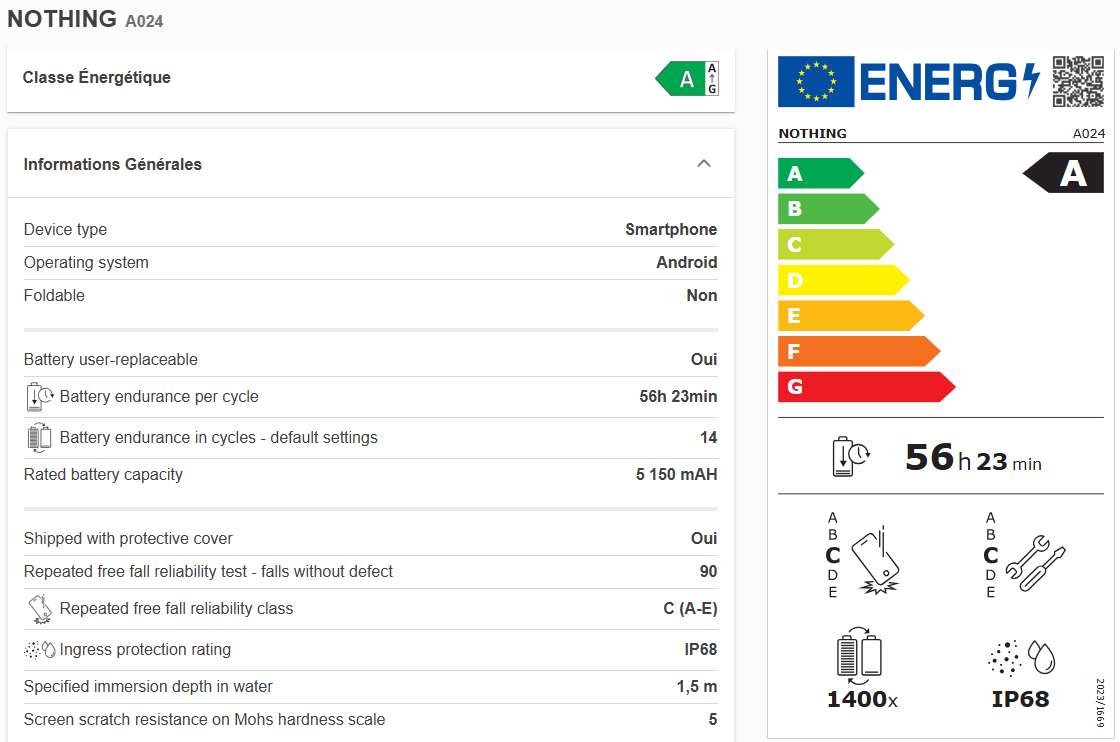Viewport: 1120px width, 742px height.
Task: Click the yellow D energy scale bar
Action: click(x=841, y=281)
